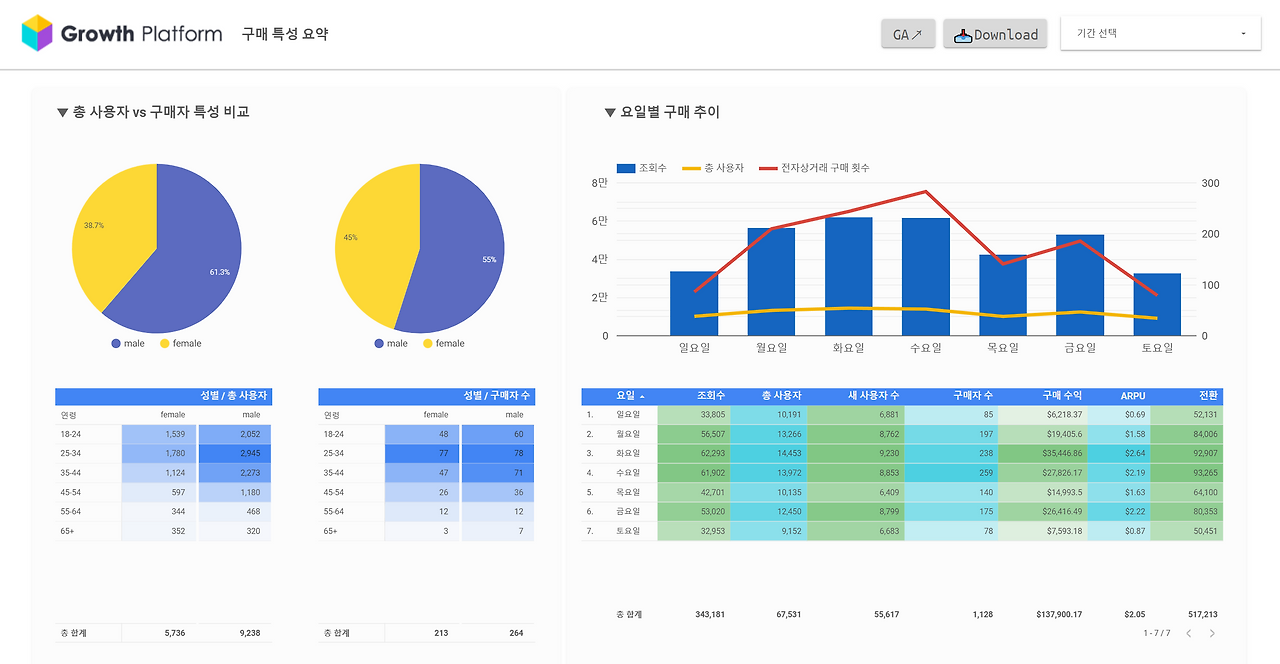The image size is (1280, 664).
Task: Collapse the 총 사용자 vs 구매자 특성 비교 section
Action: 62,111
